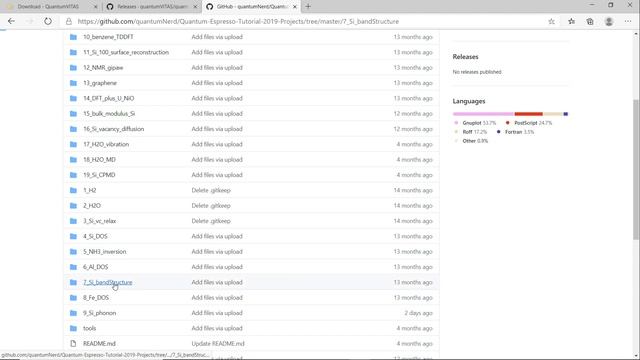Open the 18_H2O_MD folder

[99, 160]
